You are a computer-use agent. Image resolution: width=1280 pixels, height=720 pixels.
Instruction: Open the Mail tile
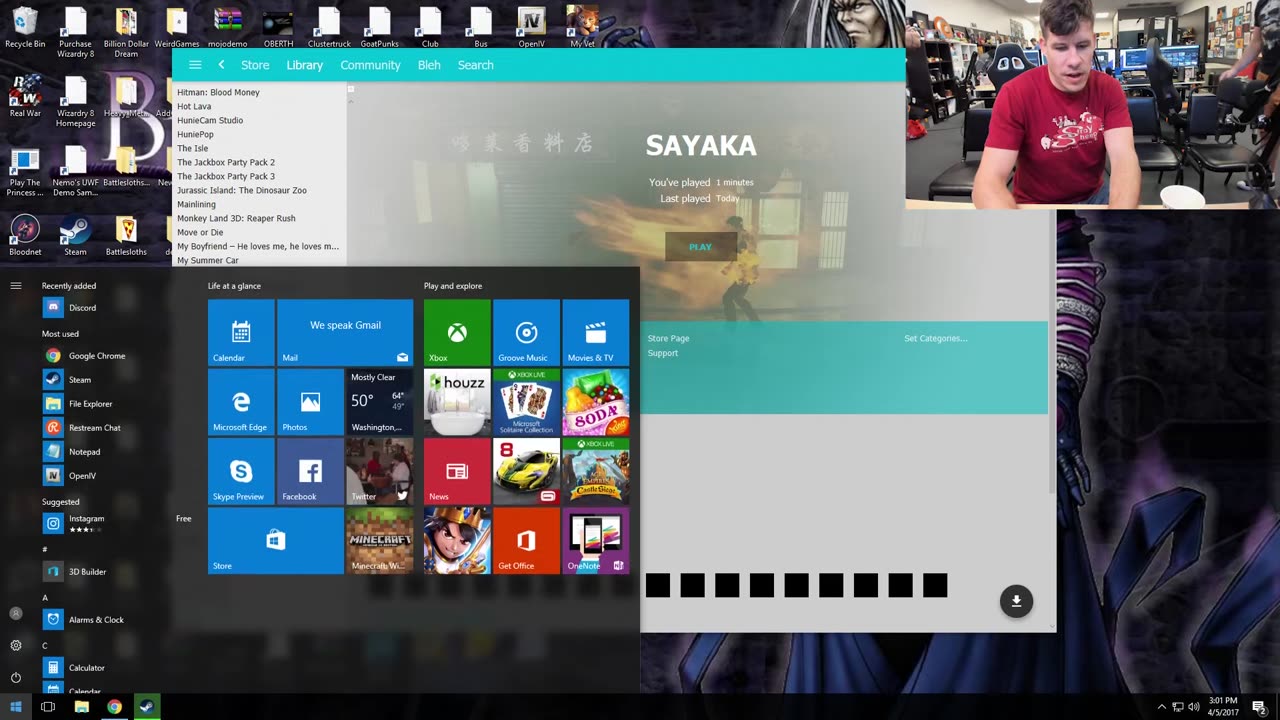click(x=345, y=332)
